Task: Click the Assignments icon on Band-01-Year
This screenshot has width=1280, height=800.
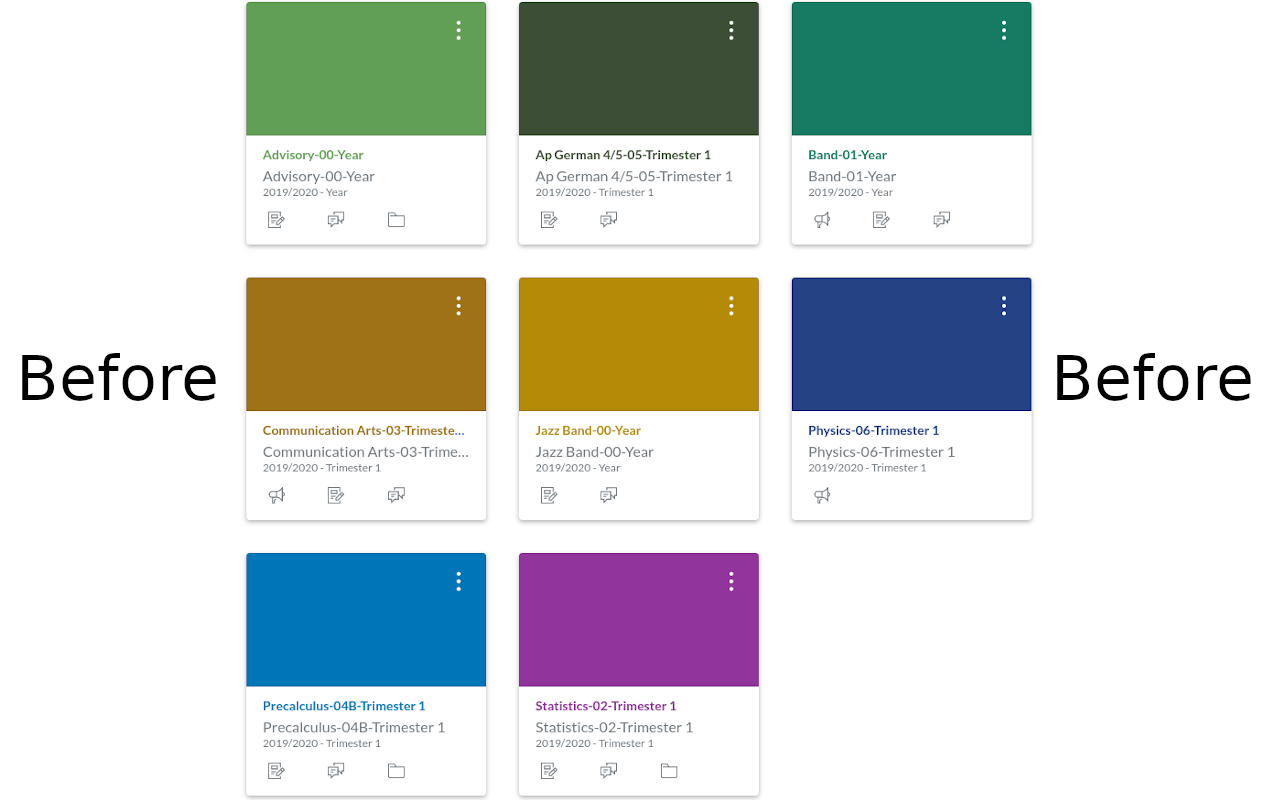Action: 881,219
